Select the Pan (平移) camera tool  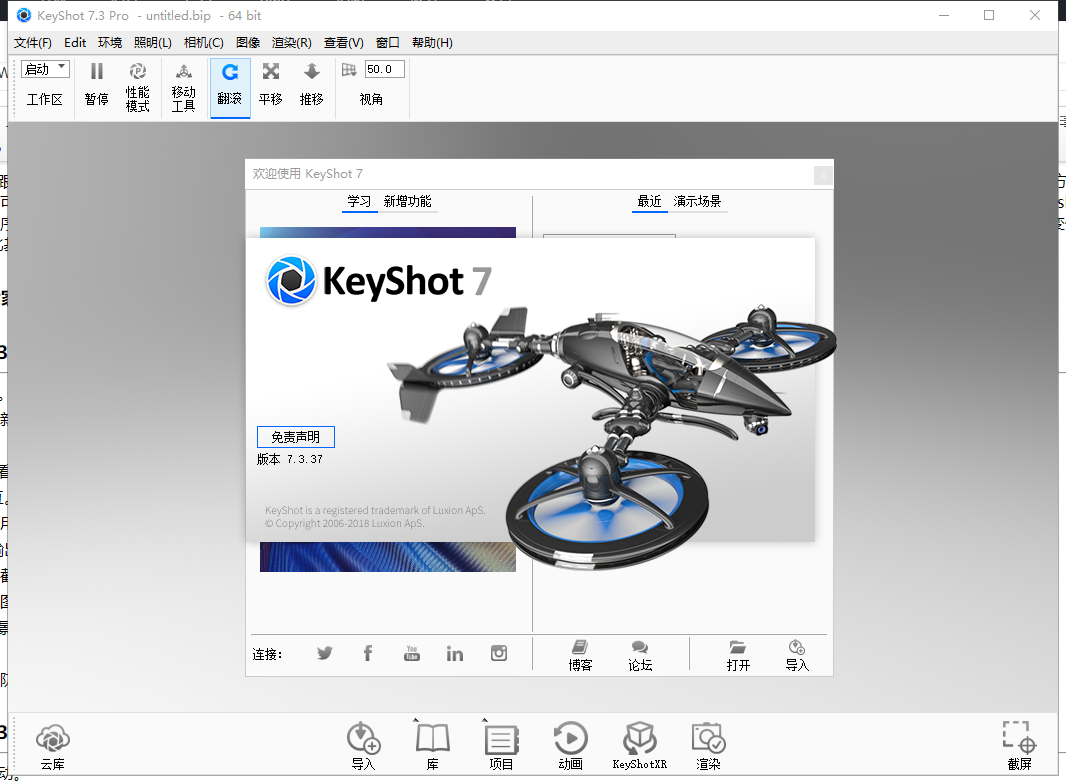point(271,71)
